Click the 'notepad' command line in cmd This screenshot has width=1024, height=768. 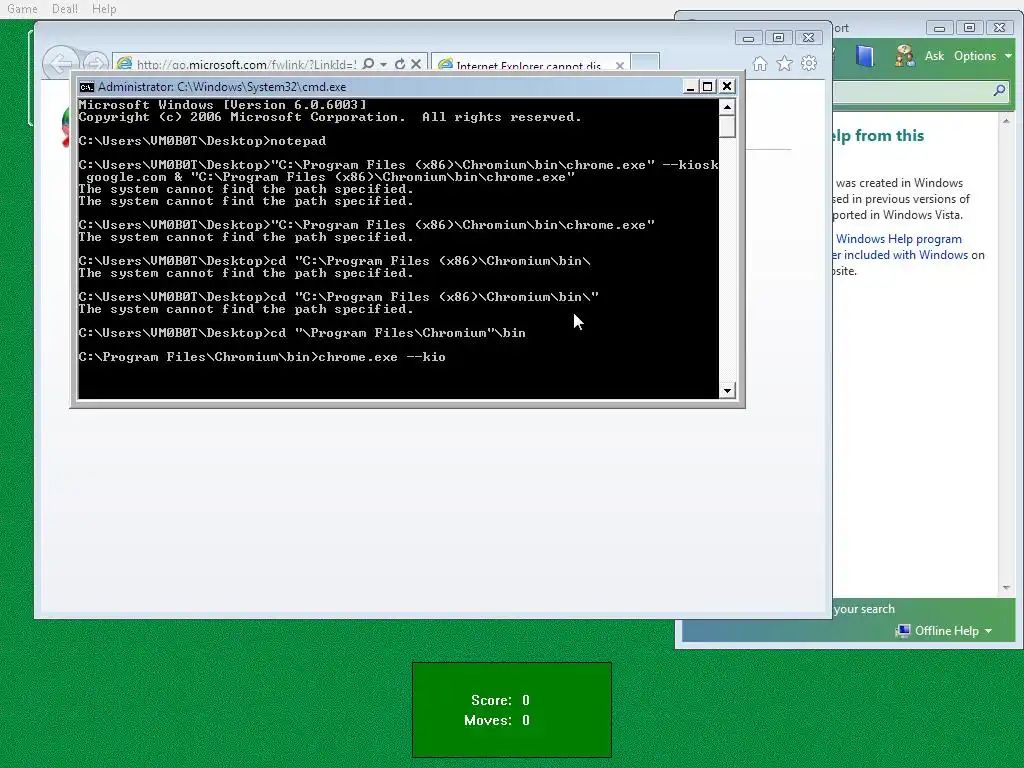(x=298, y=141)
